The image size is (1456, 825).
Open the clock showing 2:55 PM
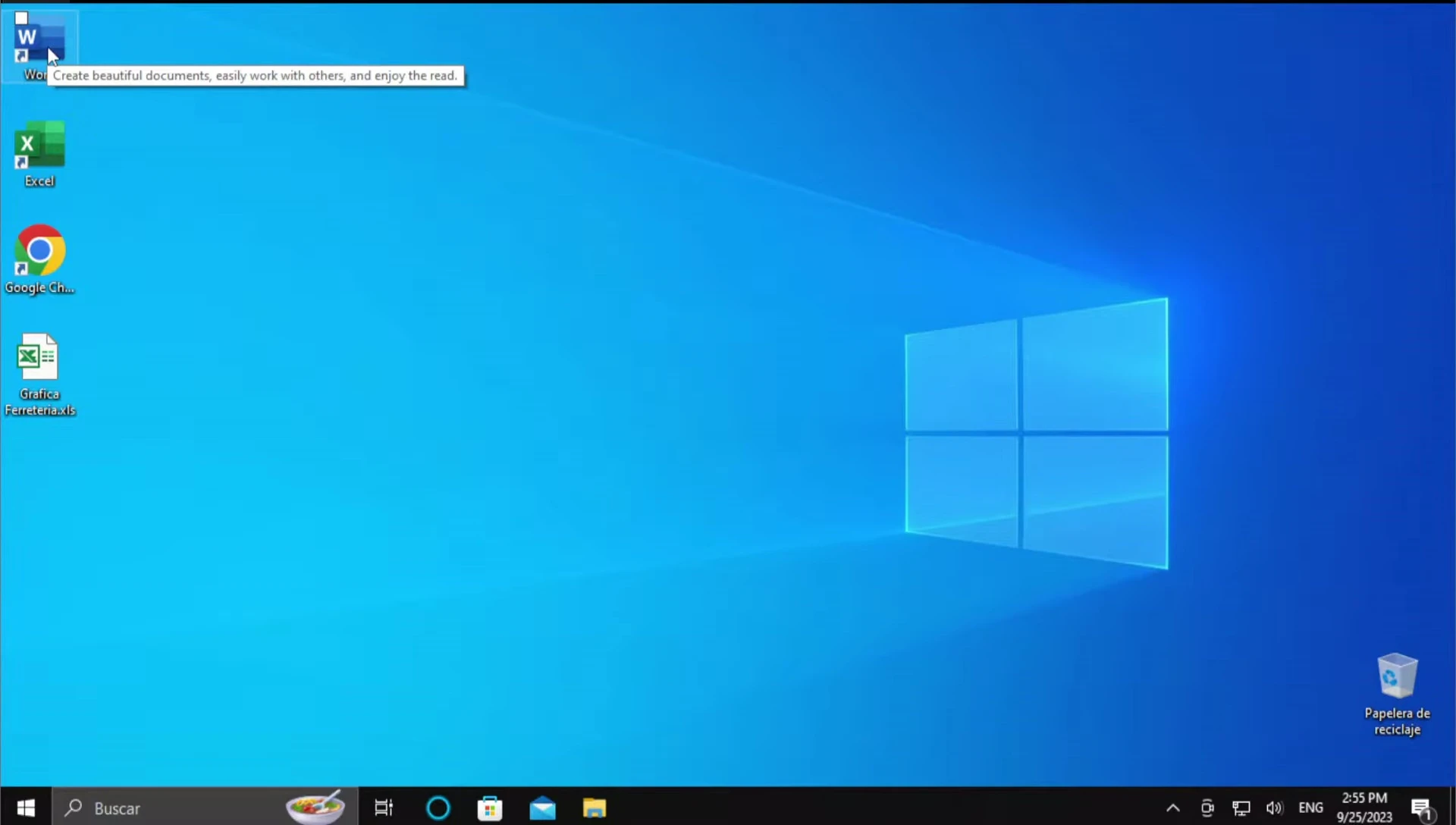click(1364, 808)
